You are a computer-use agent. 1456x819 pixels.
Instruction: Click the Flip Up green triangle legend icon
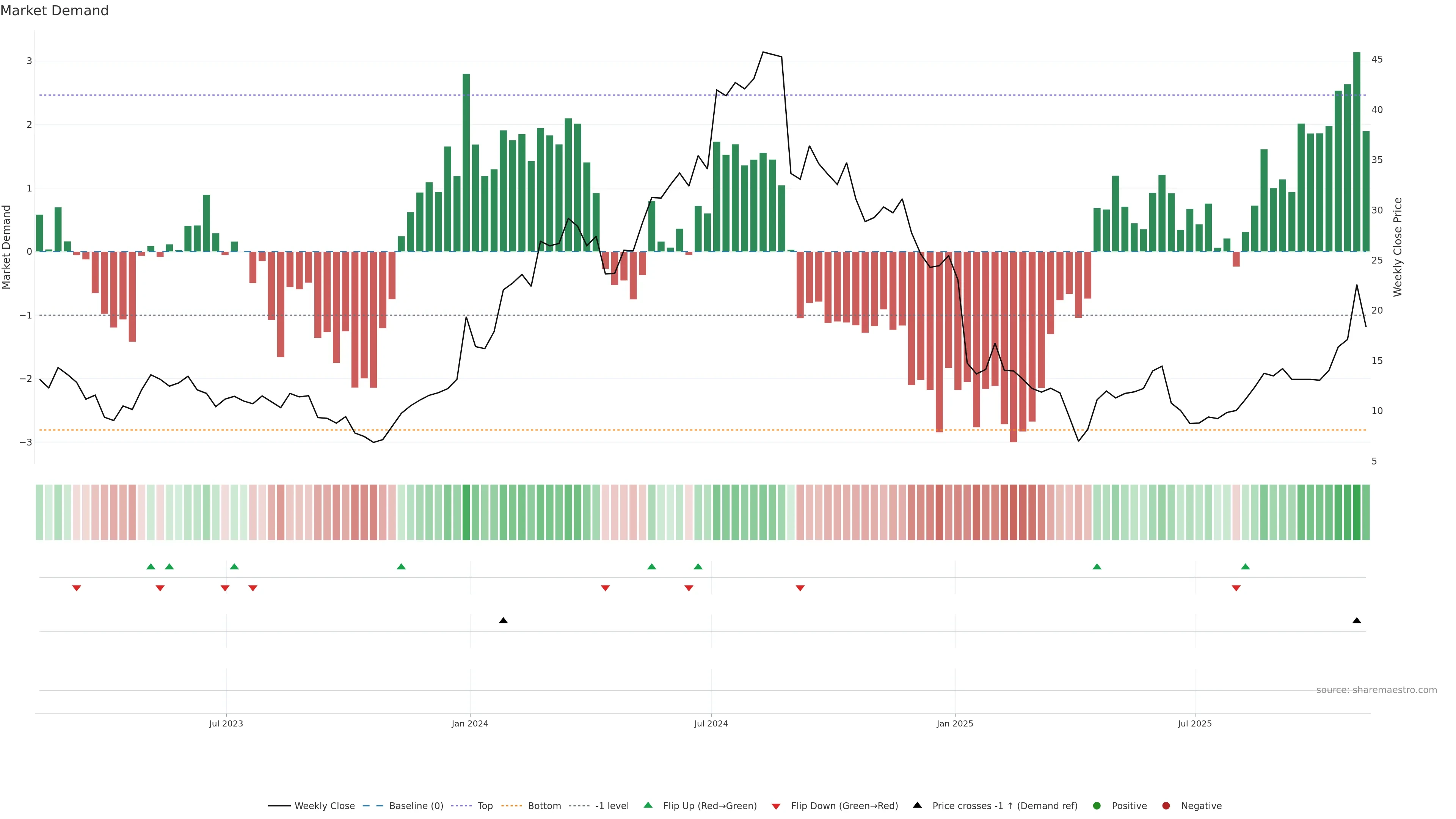point(648,805)
